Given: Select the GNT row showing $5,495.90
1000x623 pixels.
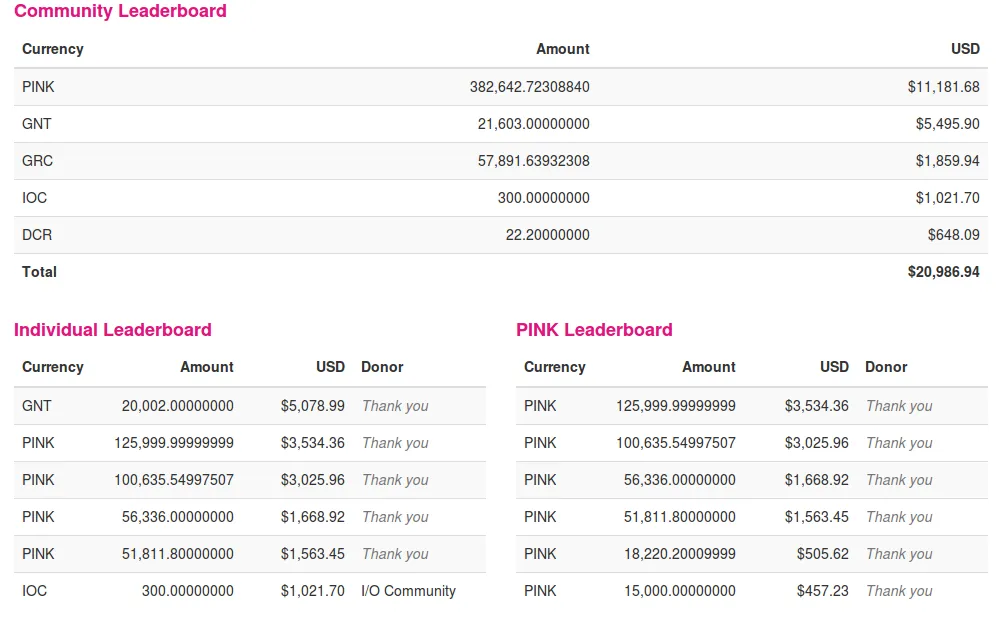Looking at the screenshot, I should [501, 124].
